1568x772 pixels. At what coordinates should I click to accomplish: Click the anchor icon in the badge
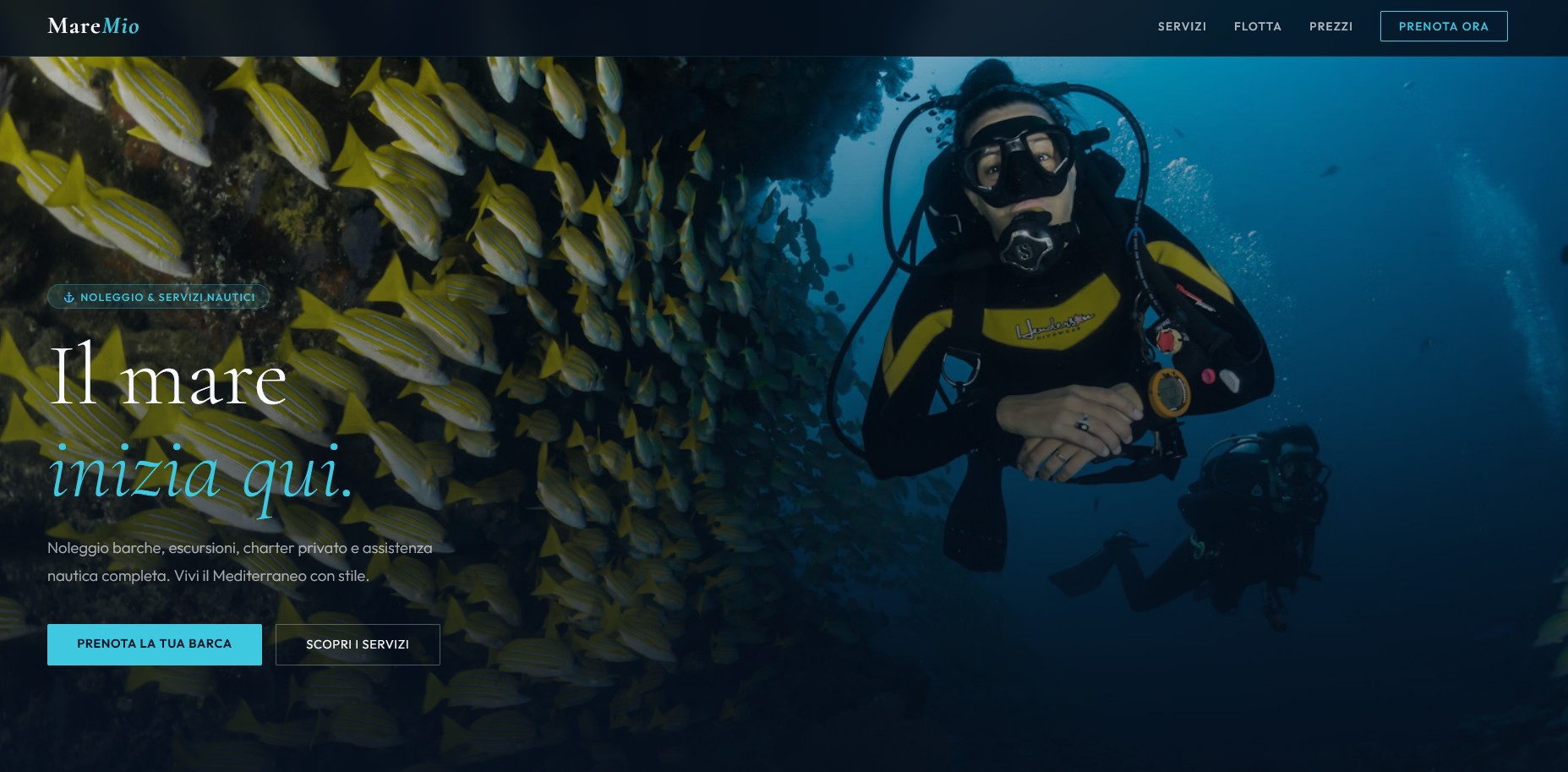click(69, 298)
